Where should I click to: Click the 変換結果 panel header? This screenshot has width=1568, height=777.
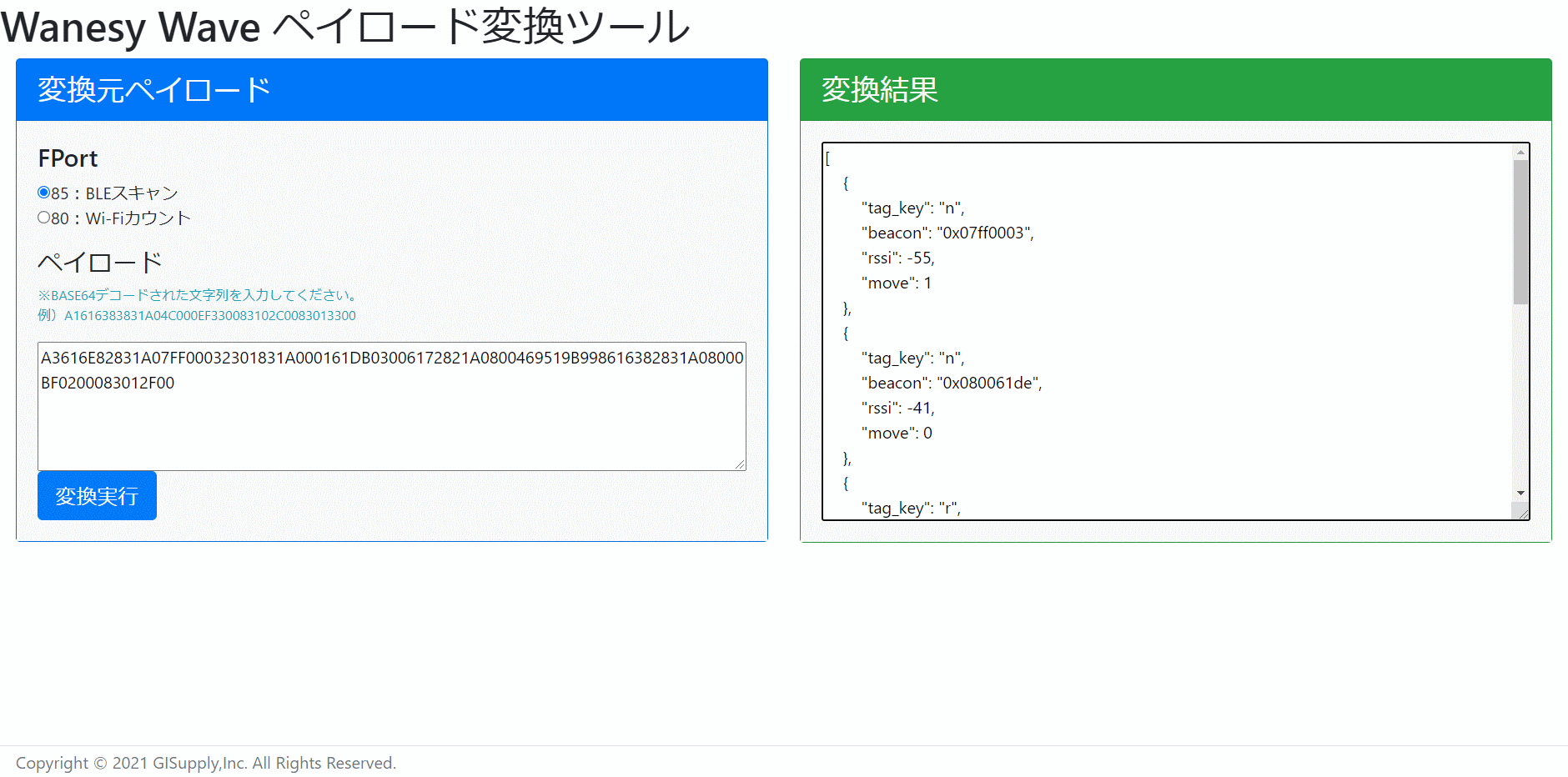click(x=1175, y=90)
